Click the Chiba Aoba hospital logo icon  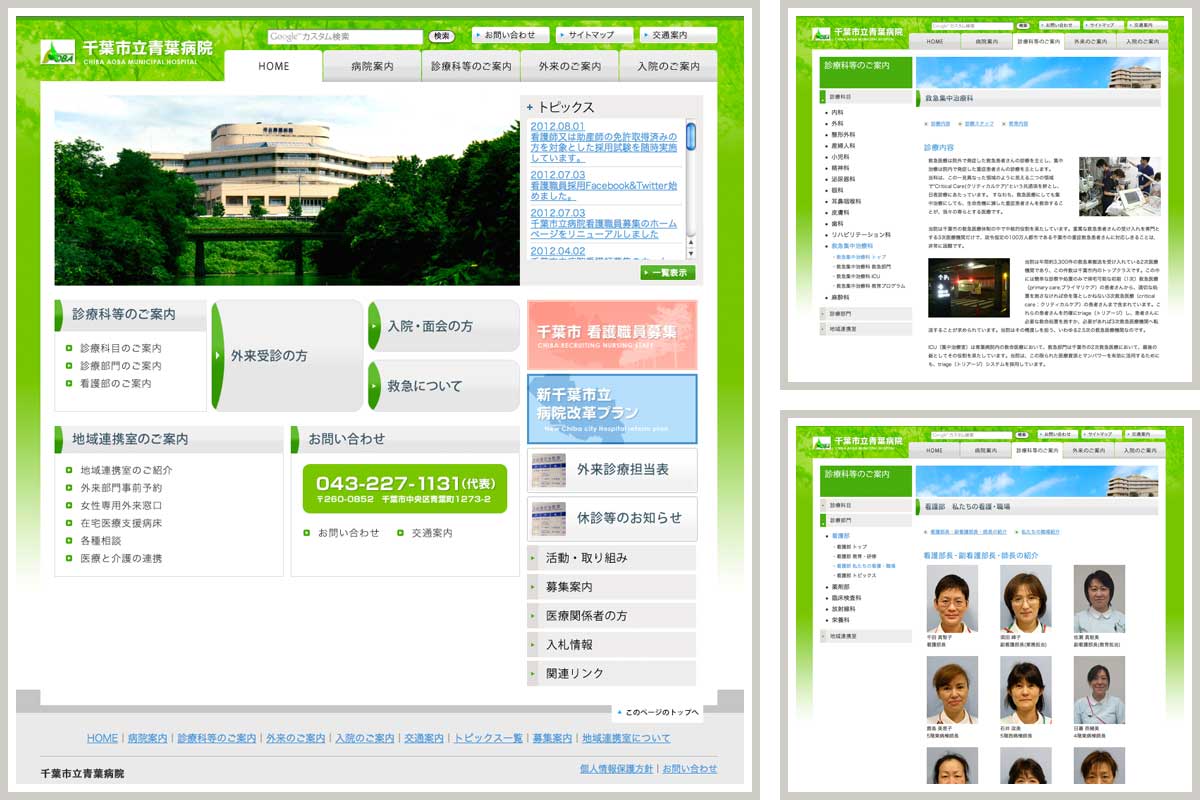point(57,51)
